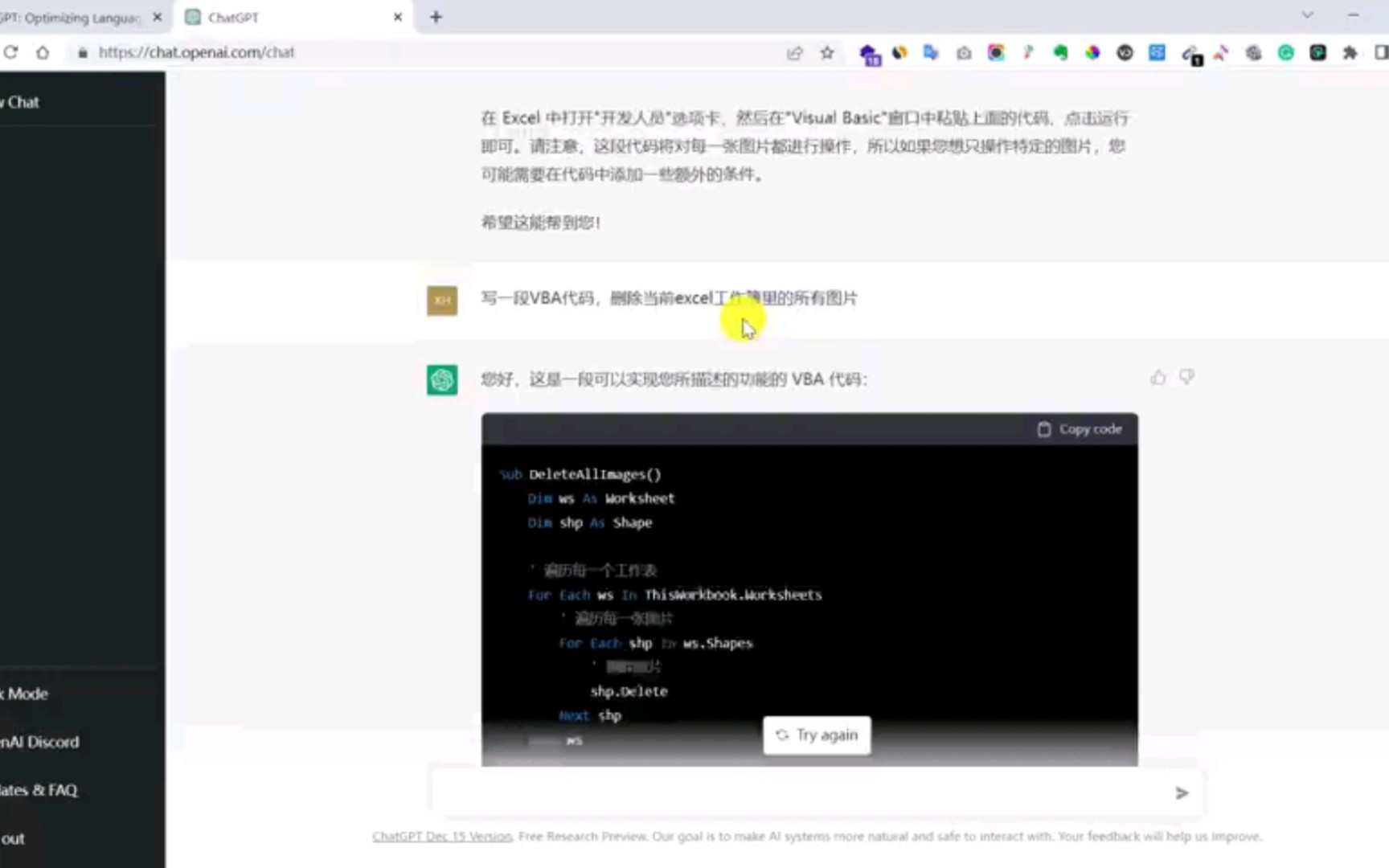The width and height of the screenshot is (1389, 868).
Task: Bookmark this page with the star icon
Action: [827, 53]
